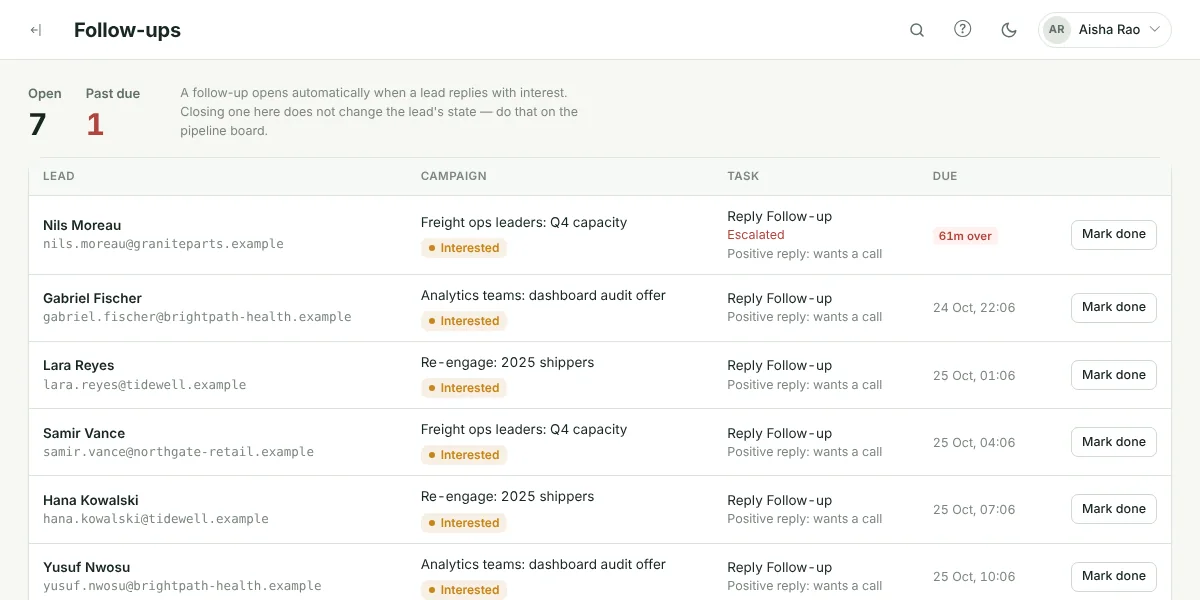
Task: Click email lara.reyes@tidewell.example
Action: tap(144, 385)
